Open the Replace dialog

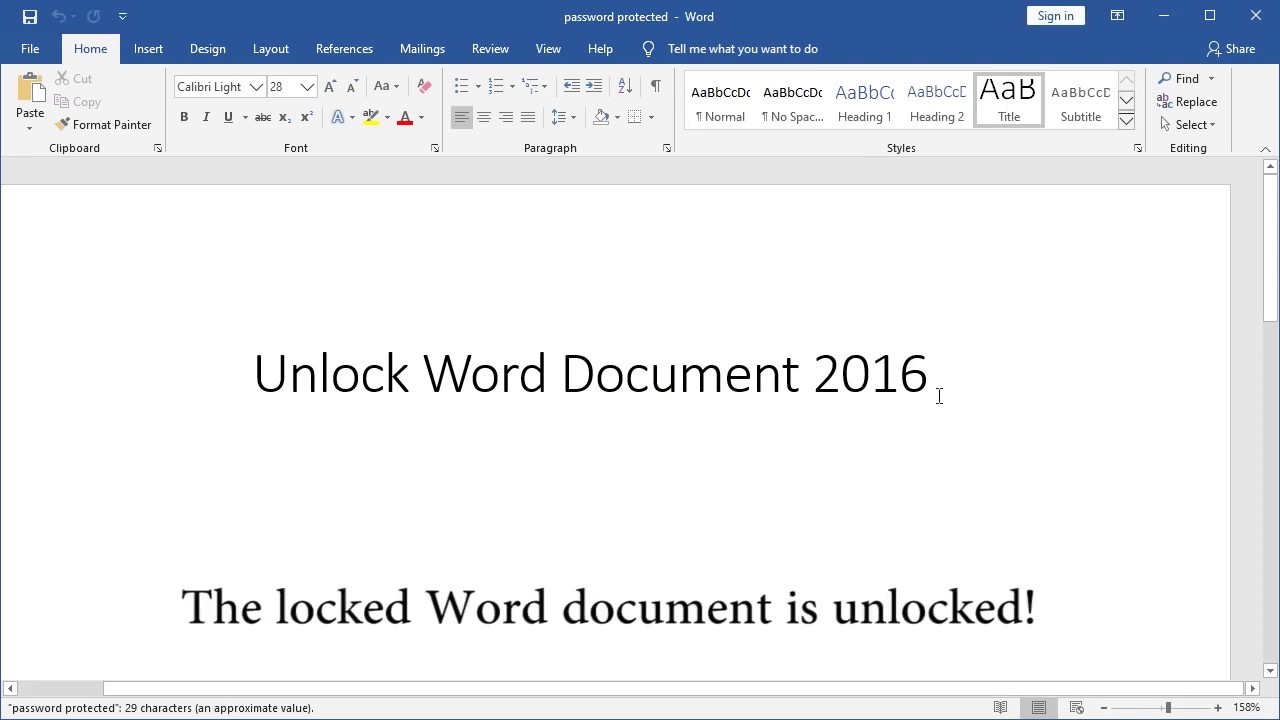(x=1187, y=102)
